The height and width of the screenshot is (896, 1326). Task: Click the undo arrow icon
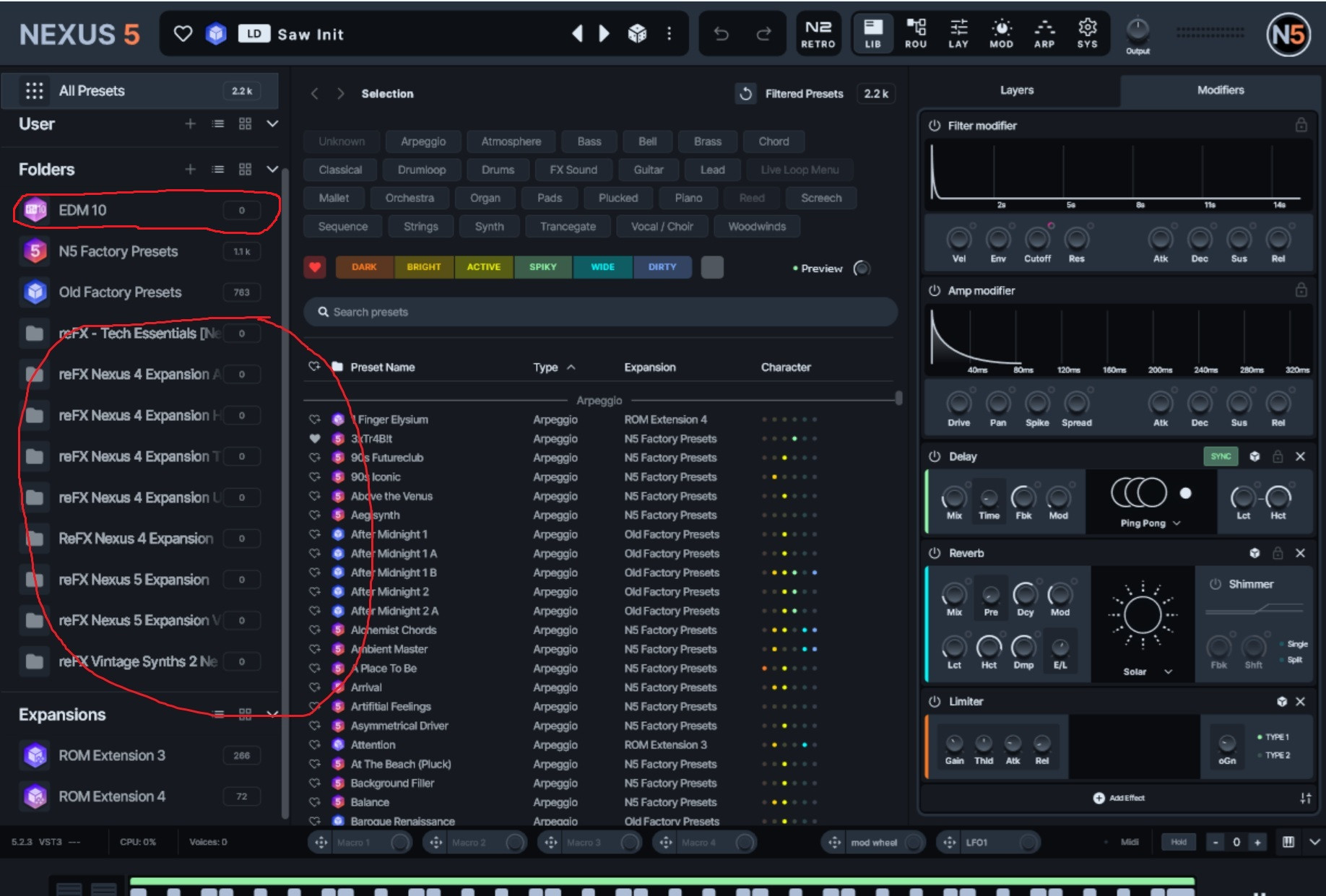point(721,34)
